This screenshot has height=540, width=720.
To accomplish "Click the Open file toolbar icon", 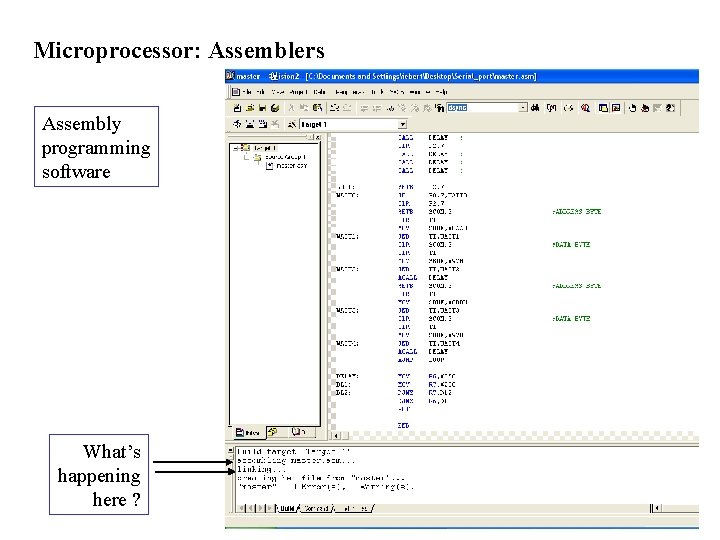I will pyautogui.click(x=250, y=108).
